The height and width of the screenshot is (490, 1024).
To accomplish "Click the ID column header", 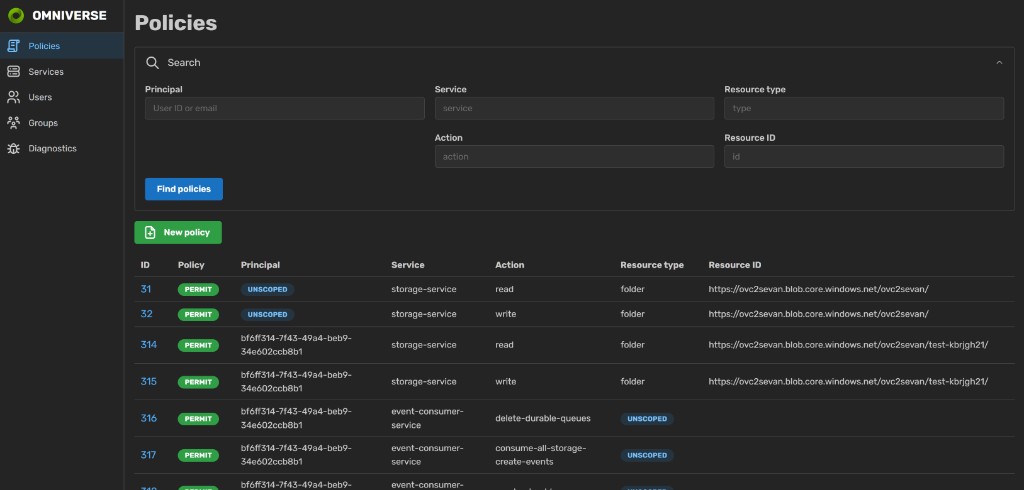I will pos(145,265).
